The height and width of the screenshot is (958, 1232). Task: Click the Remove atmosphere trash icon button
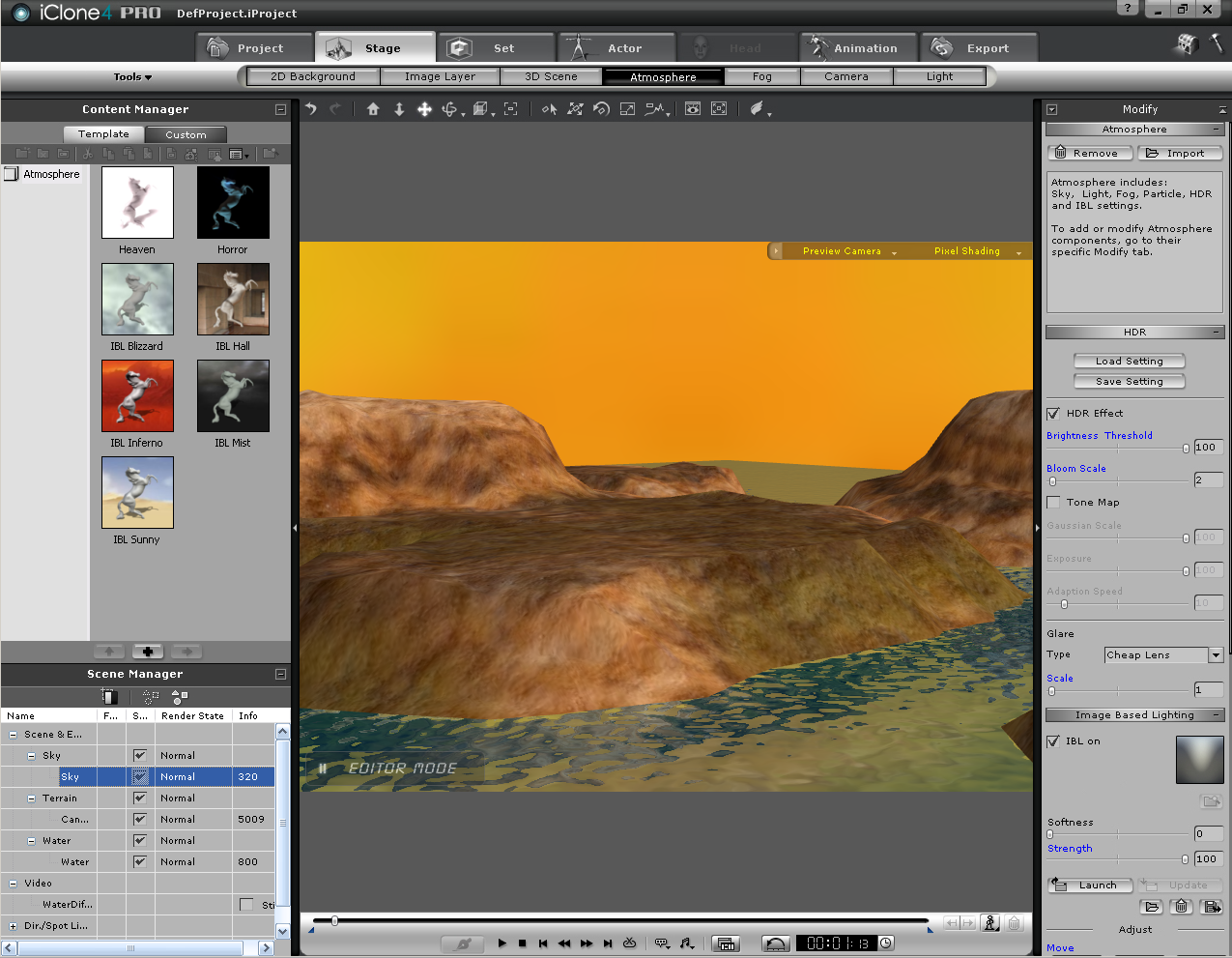click(1089, 153)
